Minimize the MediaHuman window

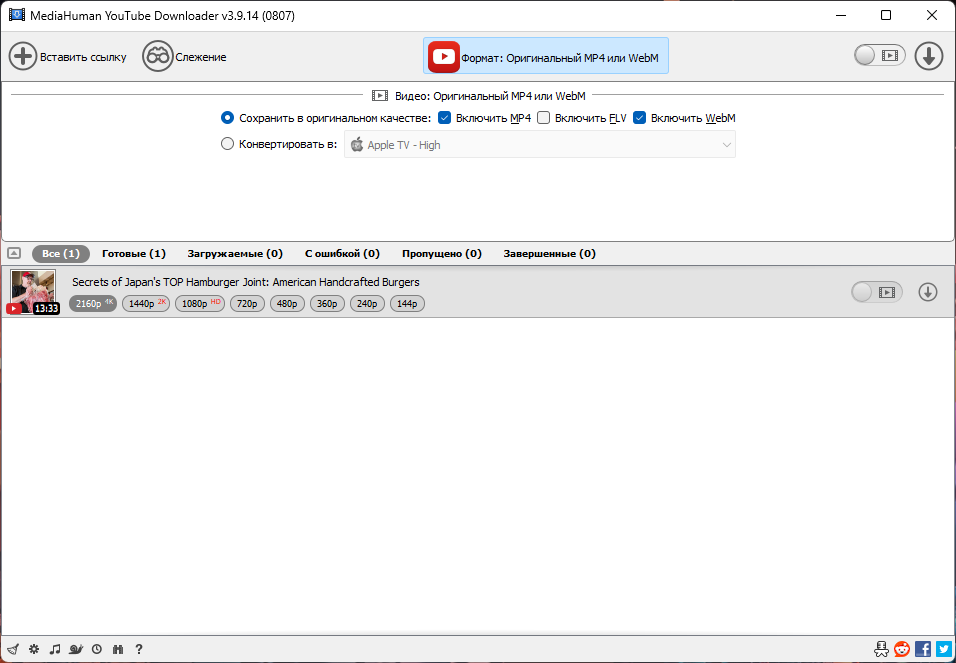(841, 15)
